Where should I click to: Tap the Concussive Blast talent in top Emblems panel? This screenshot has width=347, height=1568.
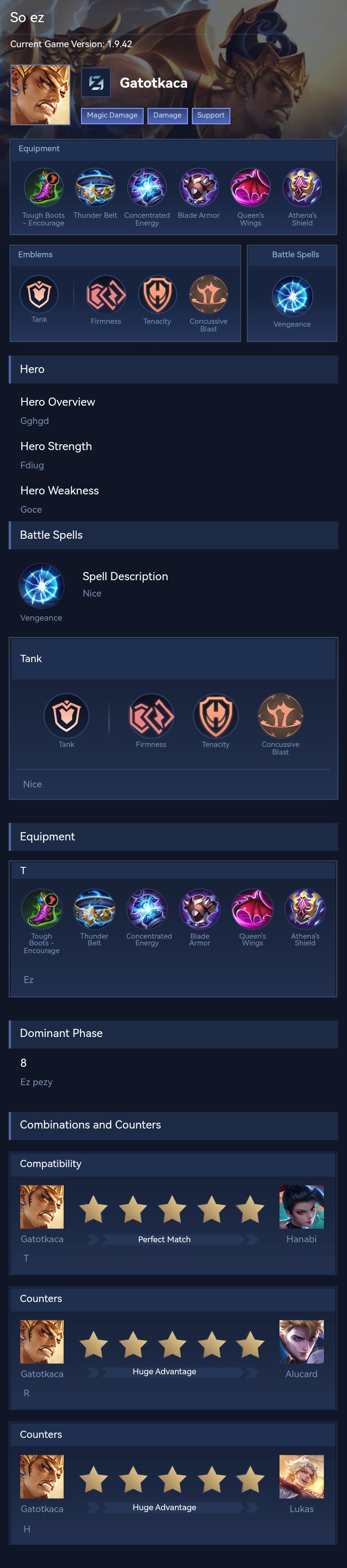tap(208, 294)
